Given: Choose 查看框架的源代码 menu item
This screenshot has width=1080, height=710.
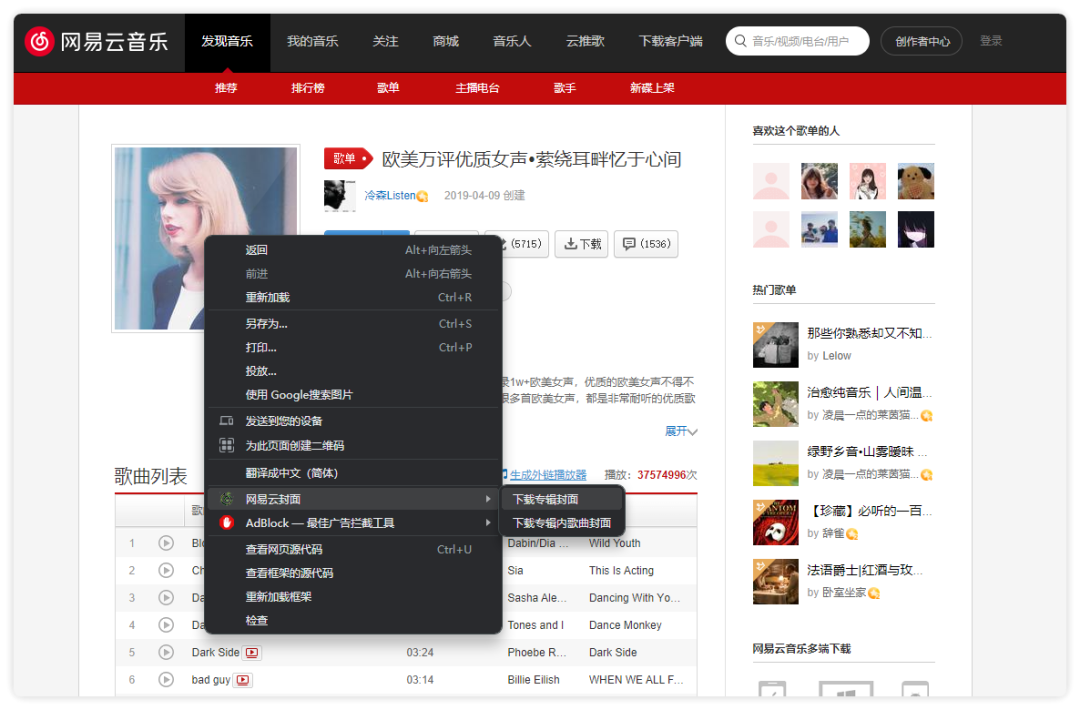Looking at the screenshot, I should [353, 573].
